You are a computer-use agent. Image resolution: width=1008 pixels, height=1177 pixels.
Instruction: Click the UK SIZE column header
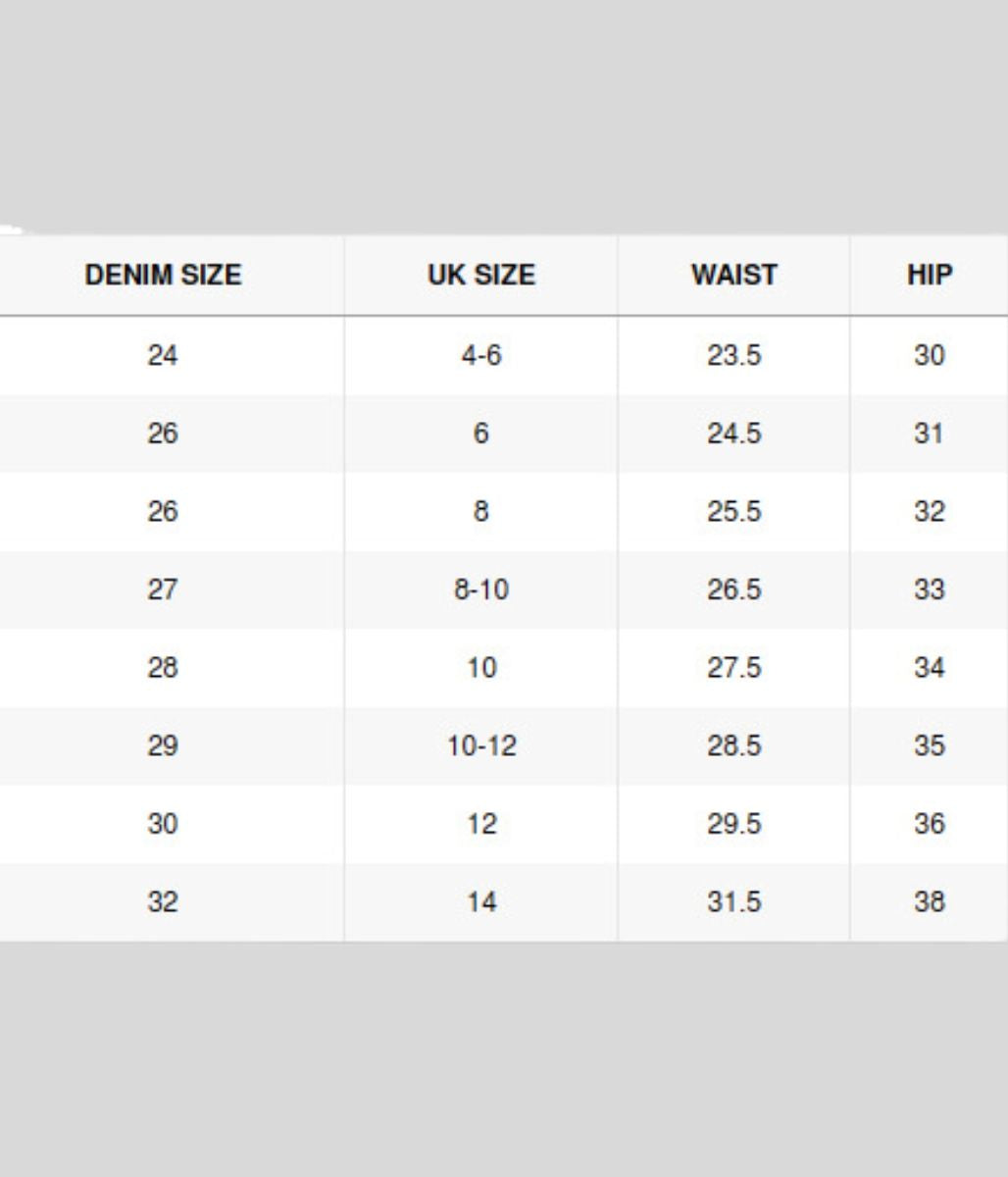[x=481, y=275]
